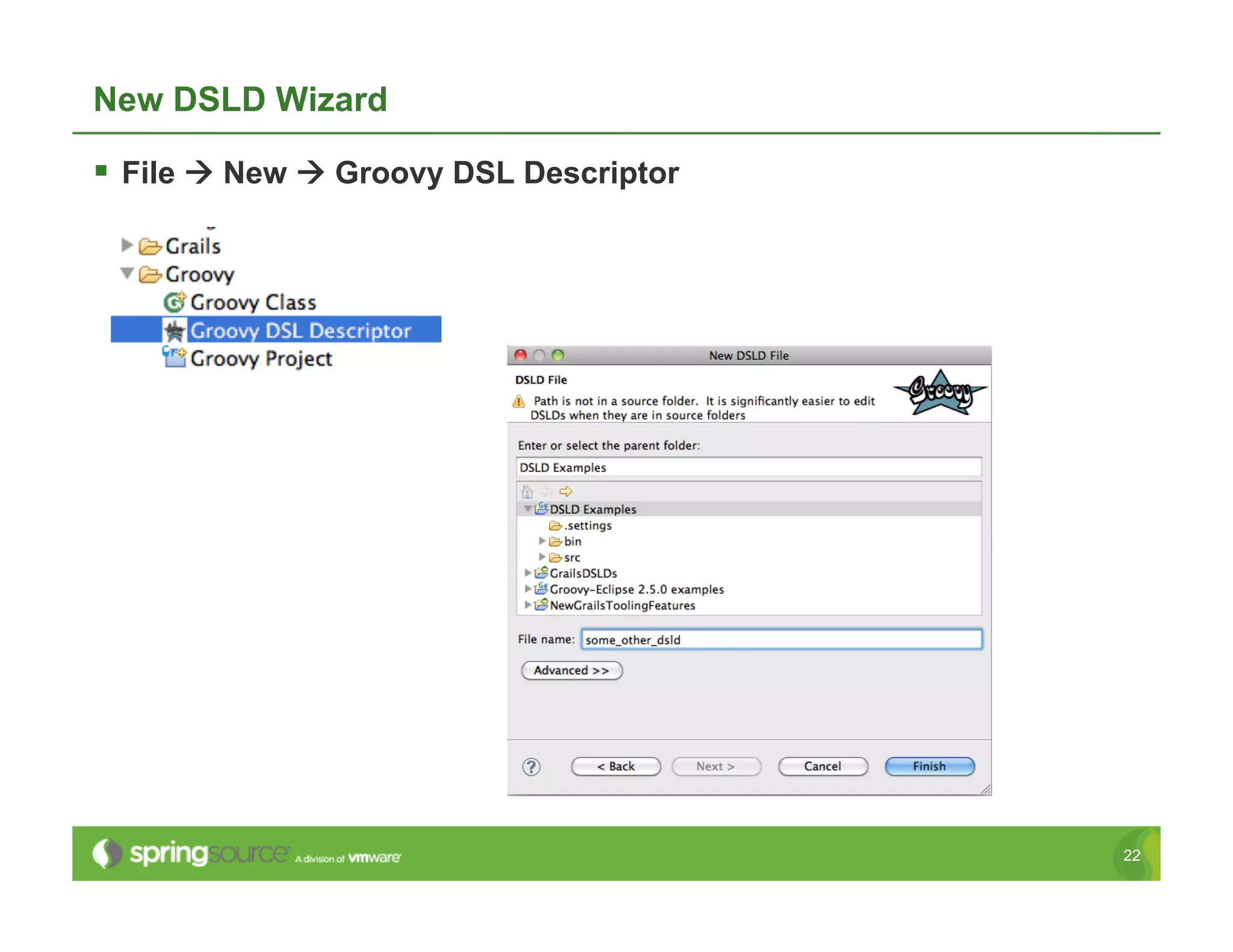1233x952 pixels.
Task: Go to previous page with Back button
Action: click(x=615, y=767)
